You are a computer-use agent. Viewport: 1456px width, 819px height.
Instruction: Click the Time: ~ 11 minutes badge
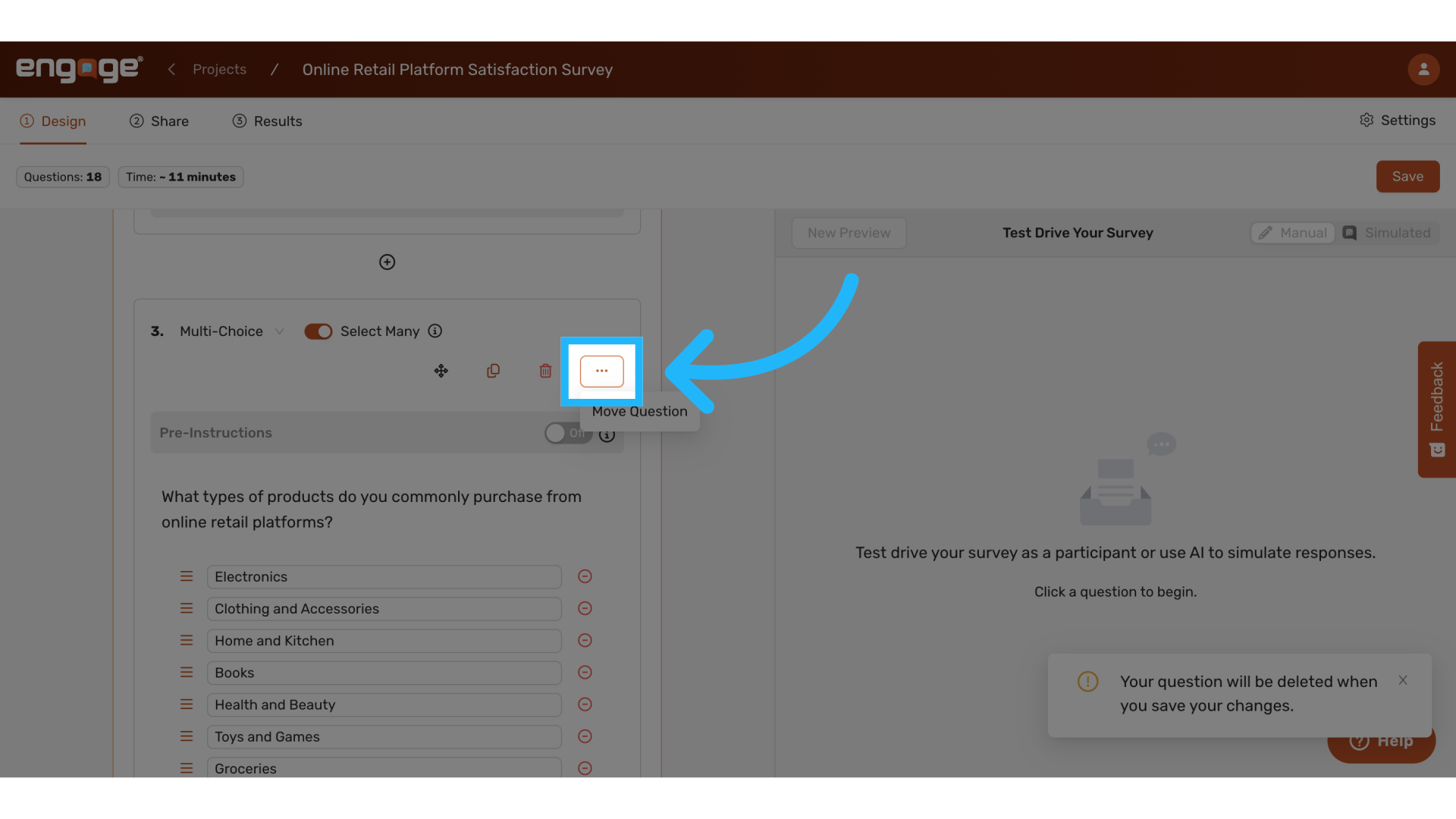[180, 177]
